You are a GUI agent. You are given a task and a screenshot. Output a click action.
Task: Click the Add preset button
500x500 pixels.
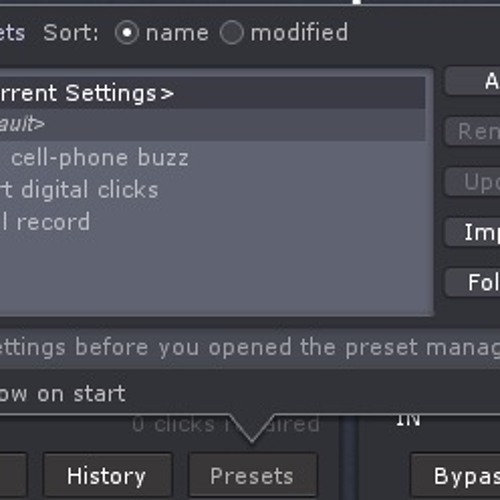(x=473, y=81)
